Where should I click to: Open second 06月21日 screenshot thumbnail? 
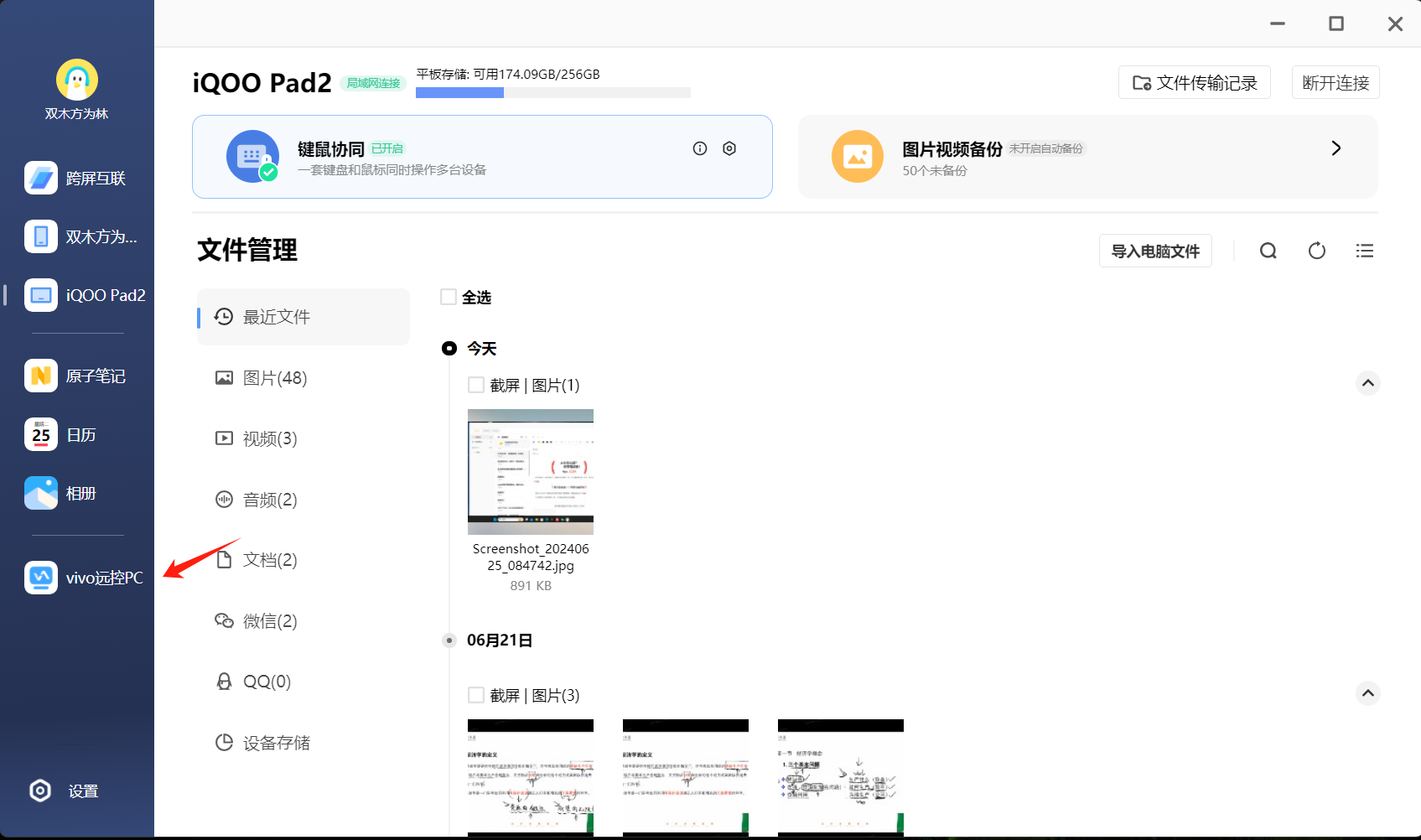click(686, 777)
